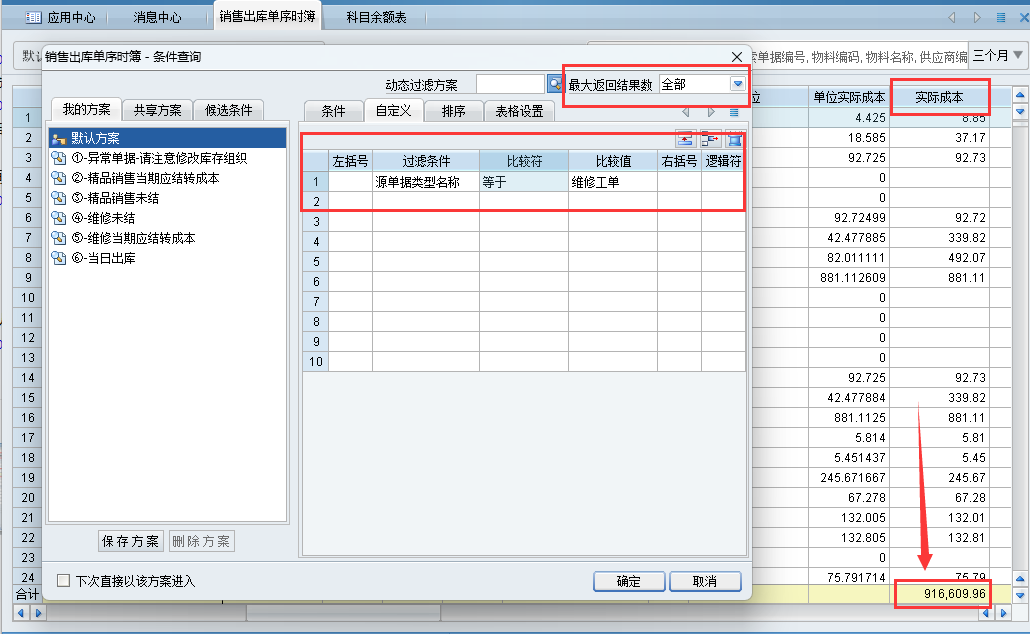
Task: Click the search icon beside 动态过滤方案
Action: coord(555,85)
